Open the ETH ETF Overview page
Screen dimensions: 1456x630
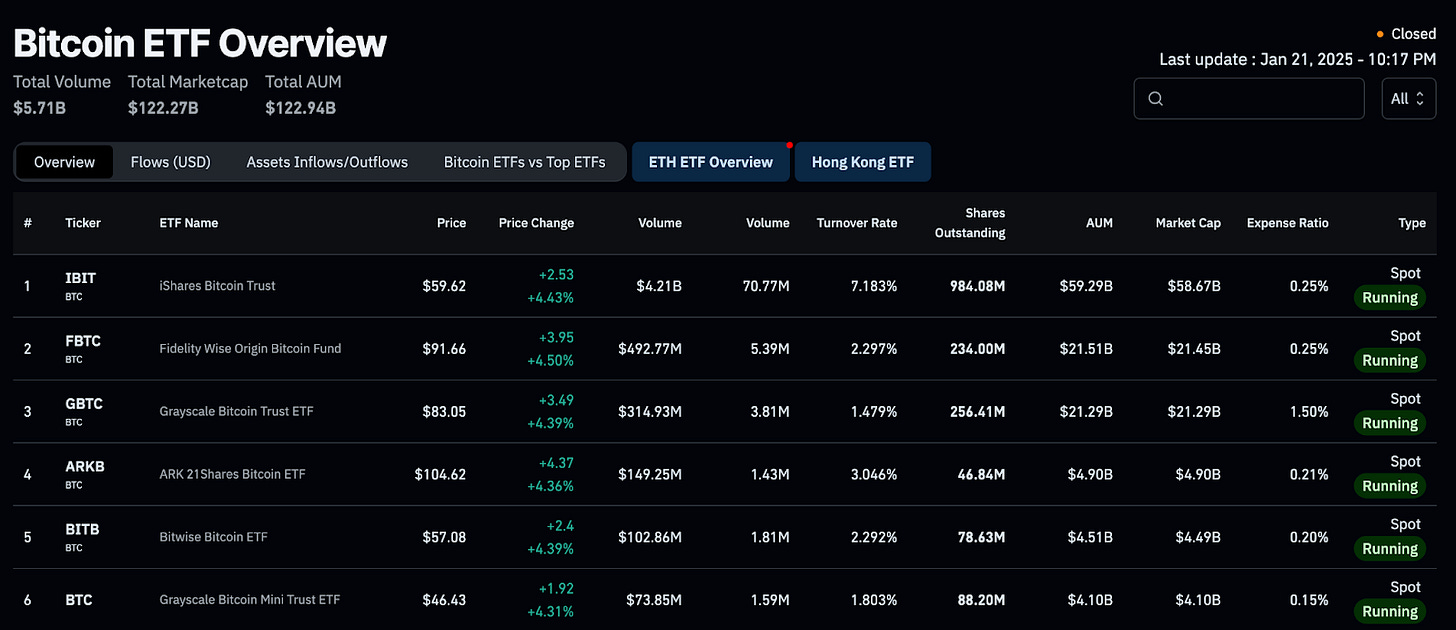(x=711, y=161)
